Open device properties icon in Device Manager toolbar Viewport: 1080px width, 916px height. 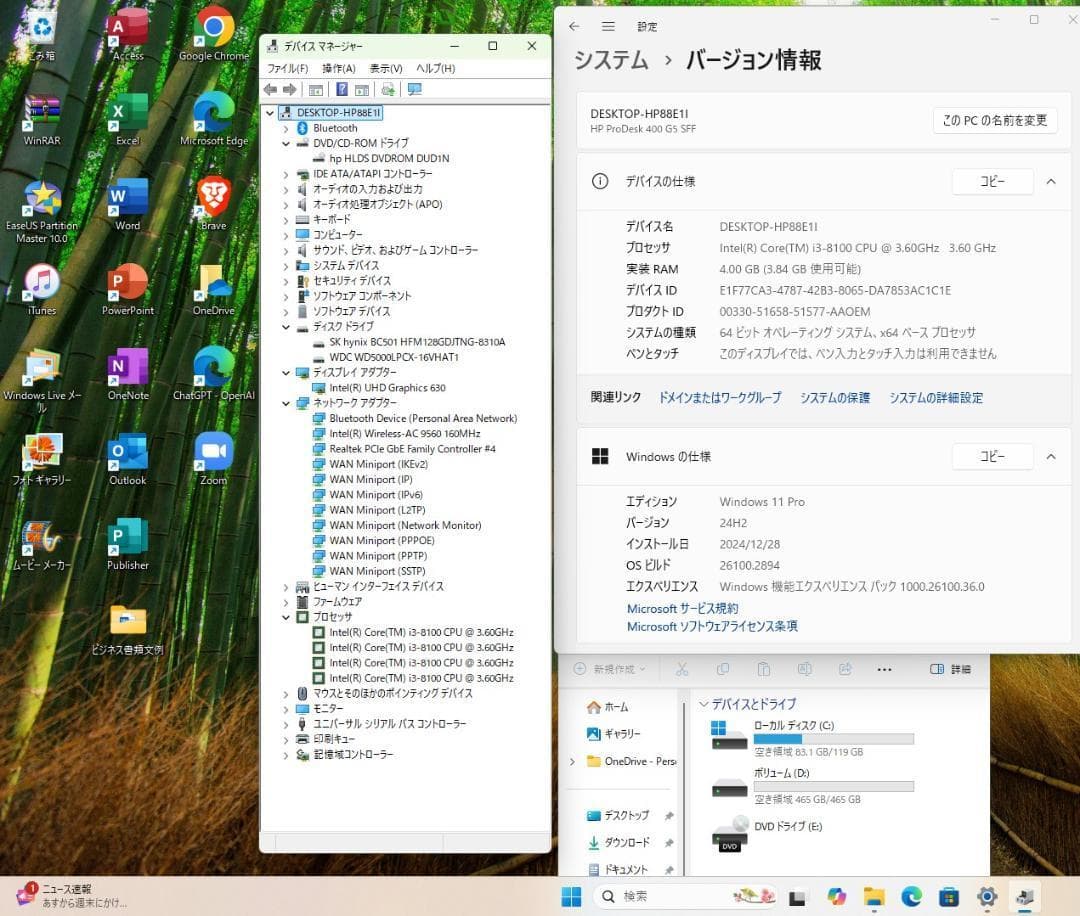pyautogui.click(x=361, y=89)
